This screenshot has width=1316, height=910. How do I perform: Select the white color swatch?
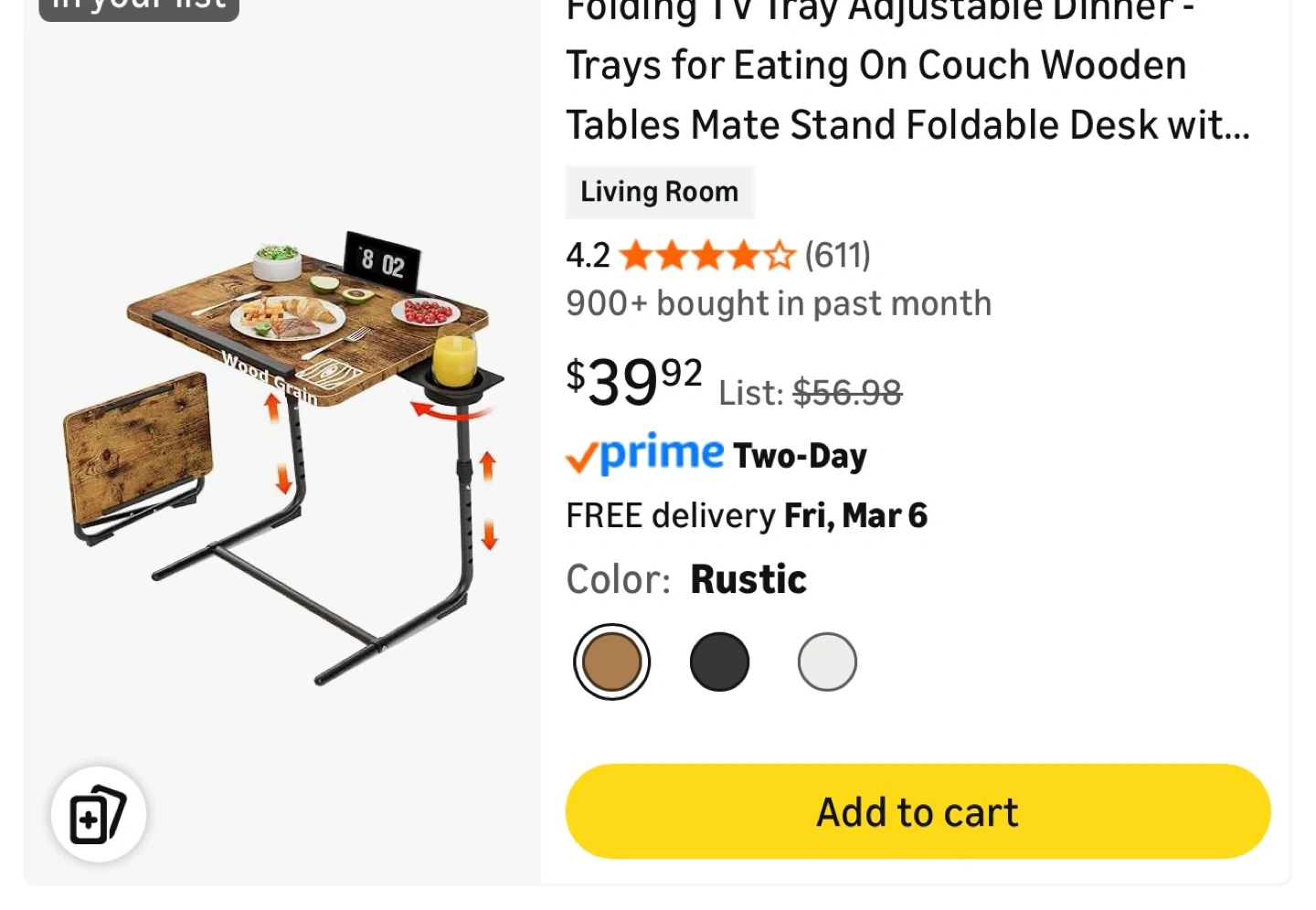click(827, 661)
